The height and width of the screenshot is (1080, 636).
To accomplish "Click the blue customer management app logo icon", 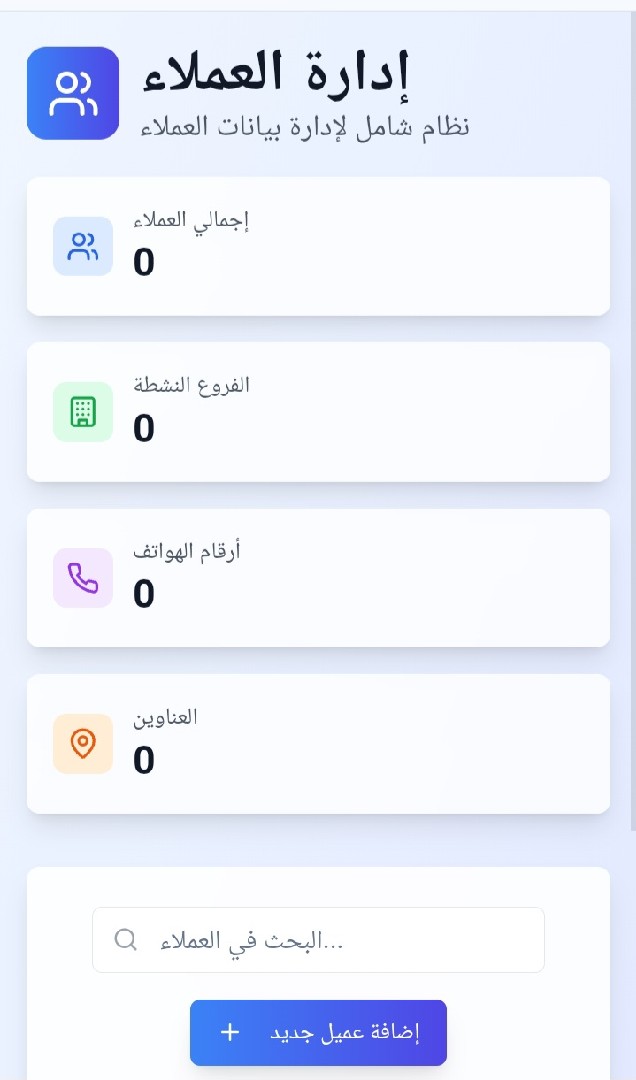I will pyautogui.click(x=72, y=92).
